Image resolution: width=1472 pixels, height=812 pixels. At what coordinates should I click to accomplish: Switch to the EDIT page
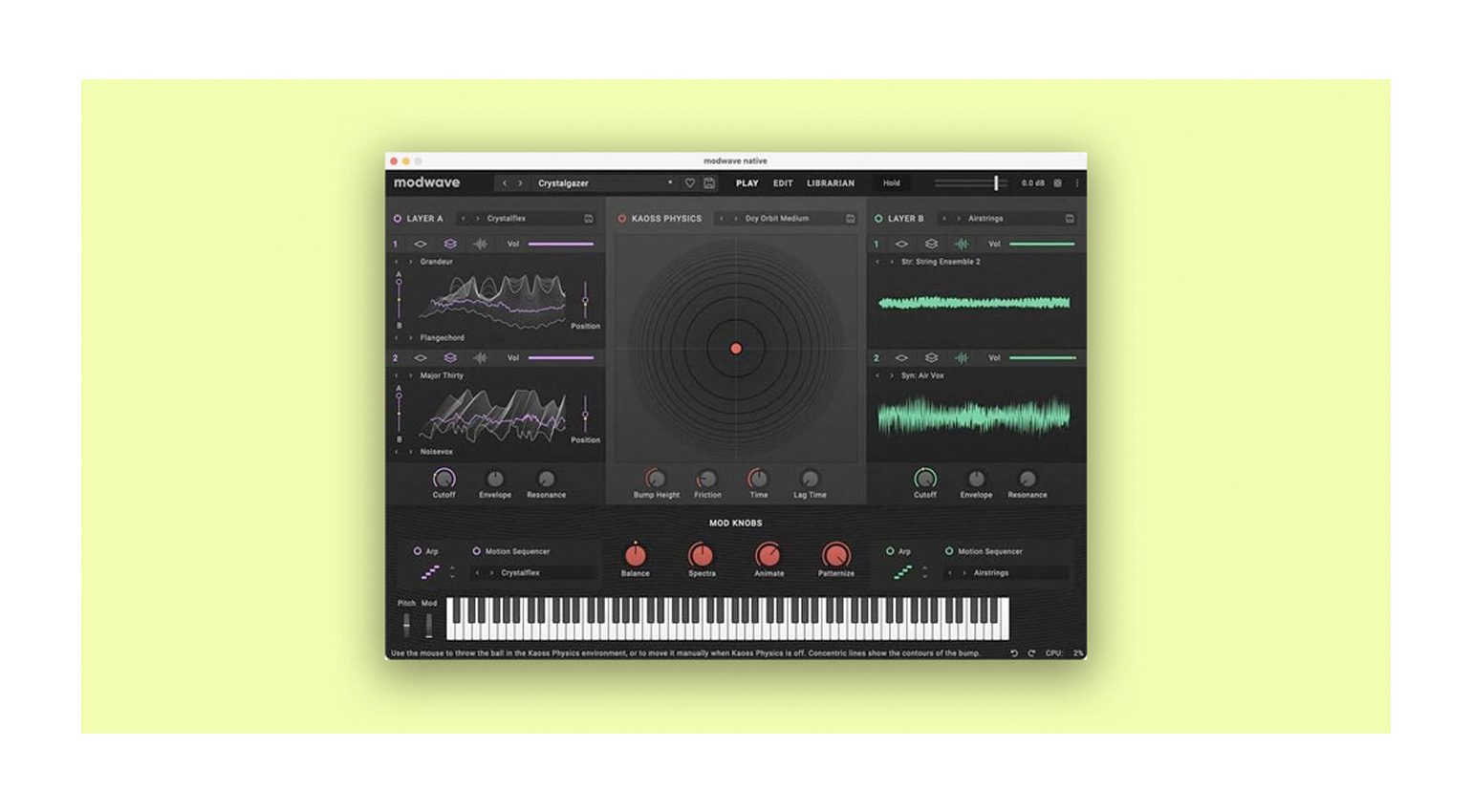[783, 183]
